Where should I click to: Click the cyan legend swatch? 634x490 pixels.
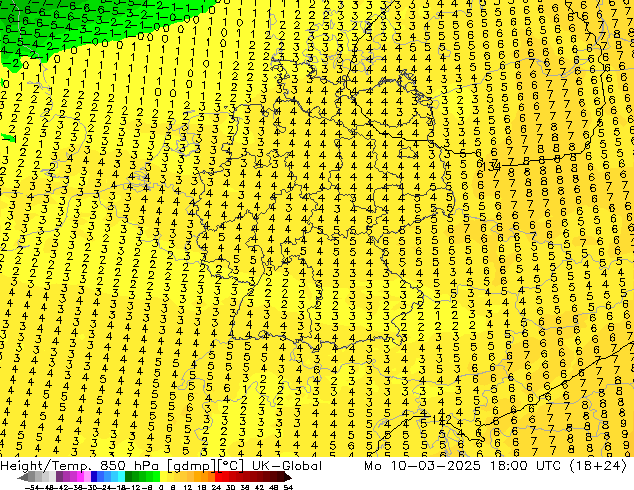coord(121,477)
